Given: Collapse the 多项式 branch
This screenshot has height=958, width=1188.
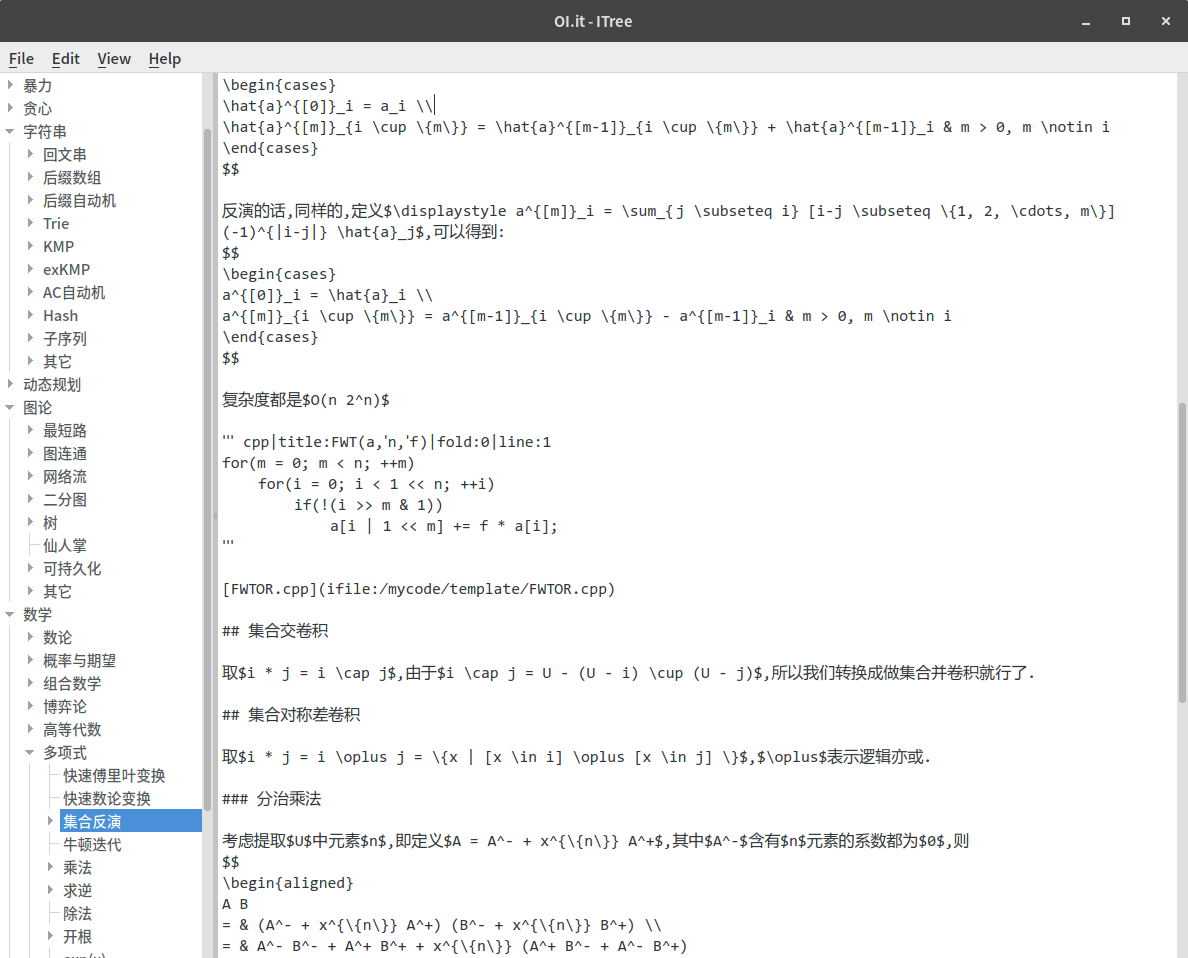Looking at the screenshot, I should coord(28,752).
